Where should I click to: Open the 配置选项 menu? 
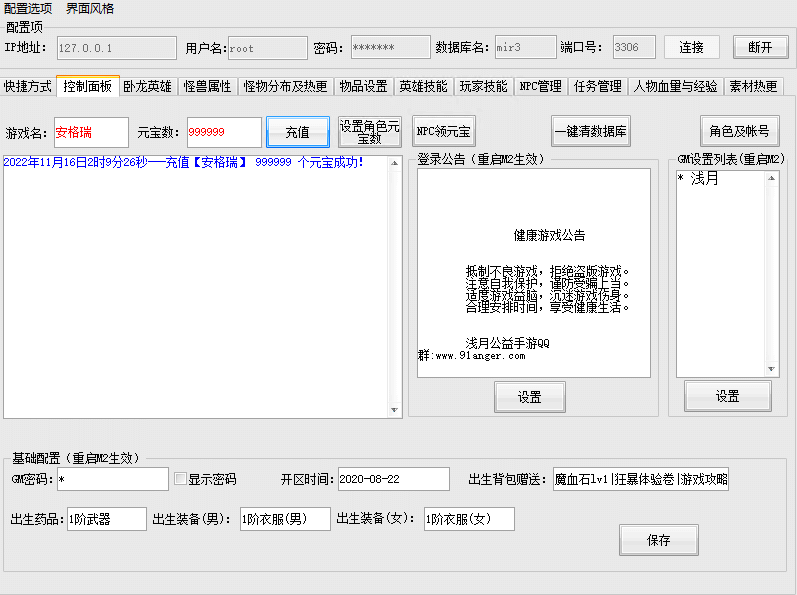tap(28, 8)
